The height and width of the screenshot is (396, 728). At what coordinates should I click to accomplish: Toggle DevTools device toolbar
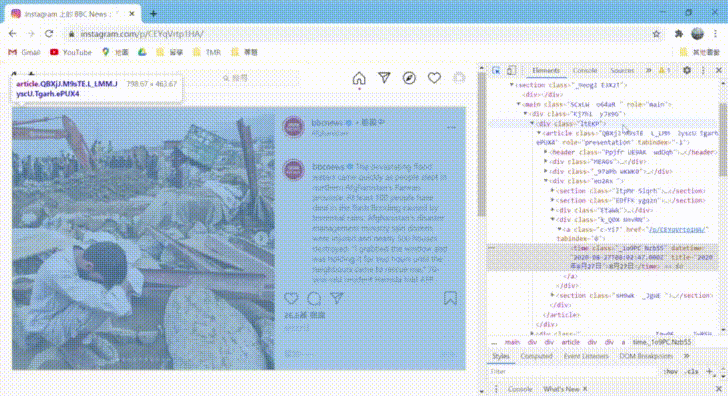[511, 71]
